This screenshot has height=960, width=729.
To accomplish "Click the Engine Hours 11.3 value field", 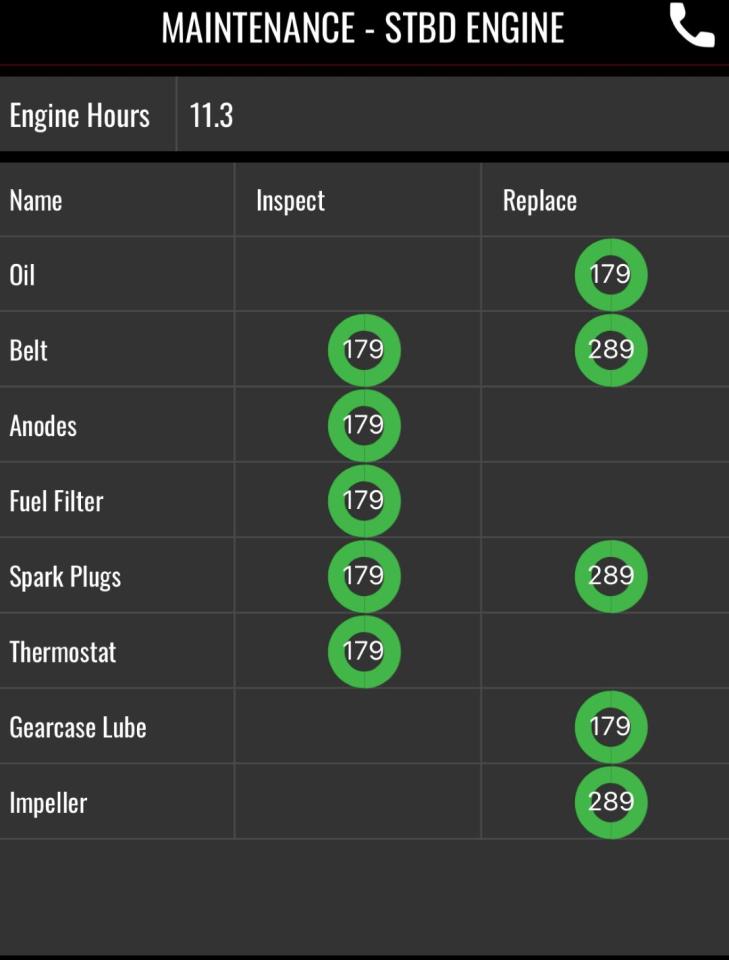I will (453, 114).
